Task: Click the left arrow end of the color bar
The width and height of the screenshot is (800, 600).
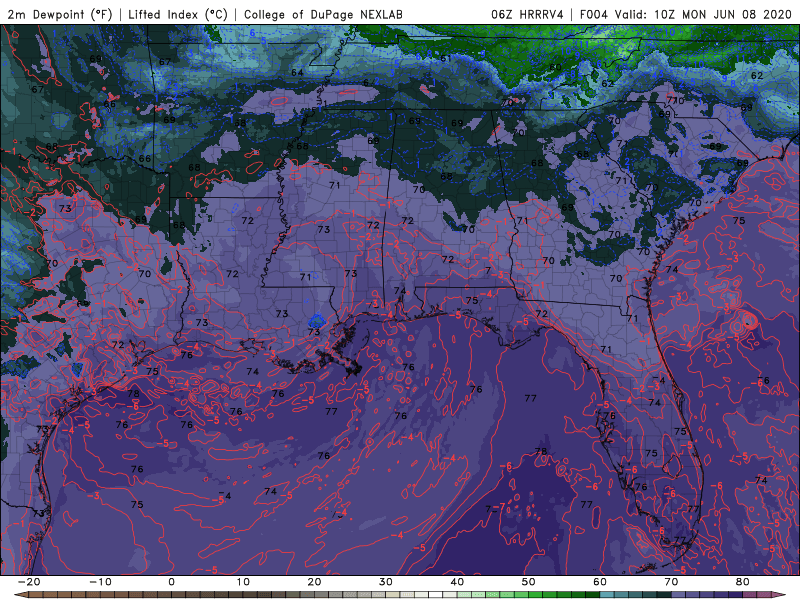Action: (x=20, y=595)
